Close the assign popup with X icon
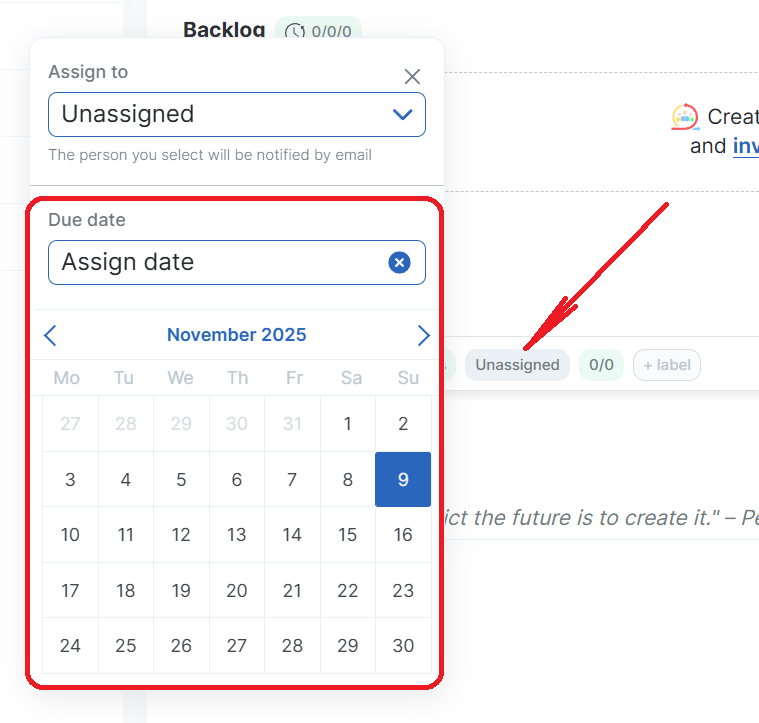 point(412,76)
